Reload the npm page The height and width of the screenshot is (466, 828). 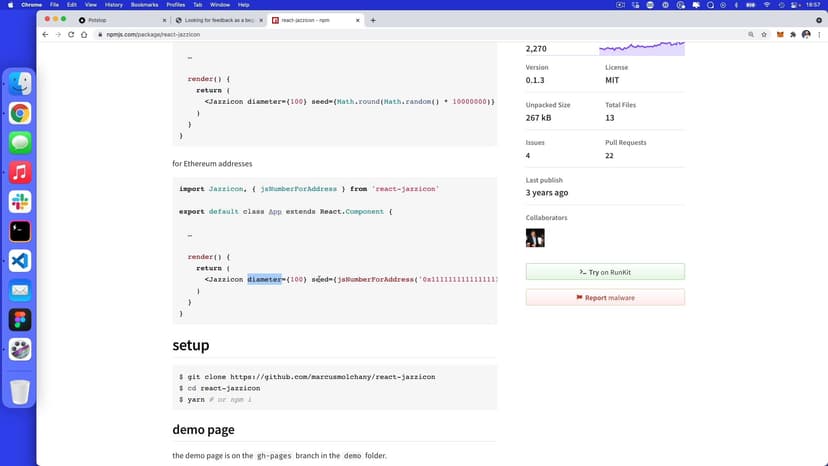pyautogui.click(x=70, y=35)
